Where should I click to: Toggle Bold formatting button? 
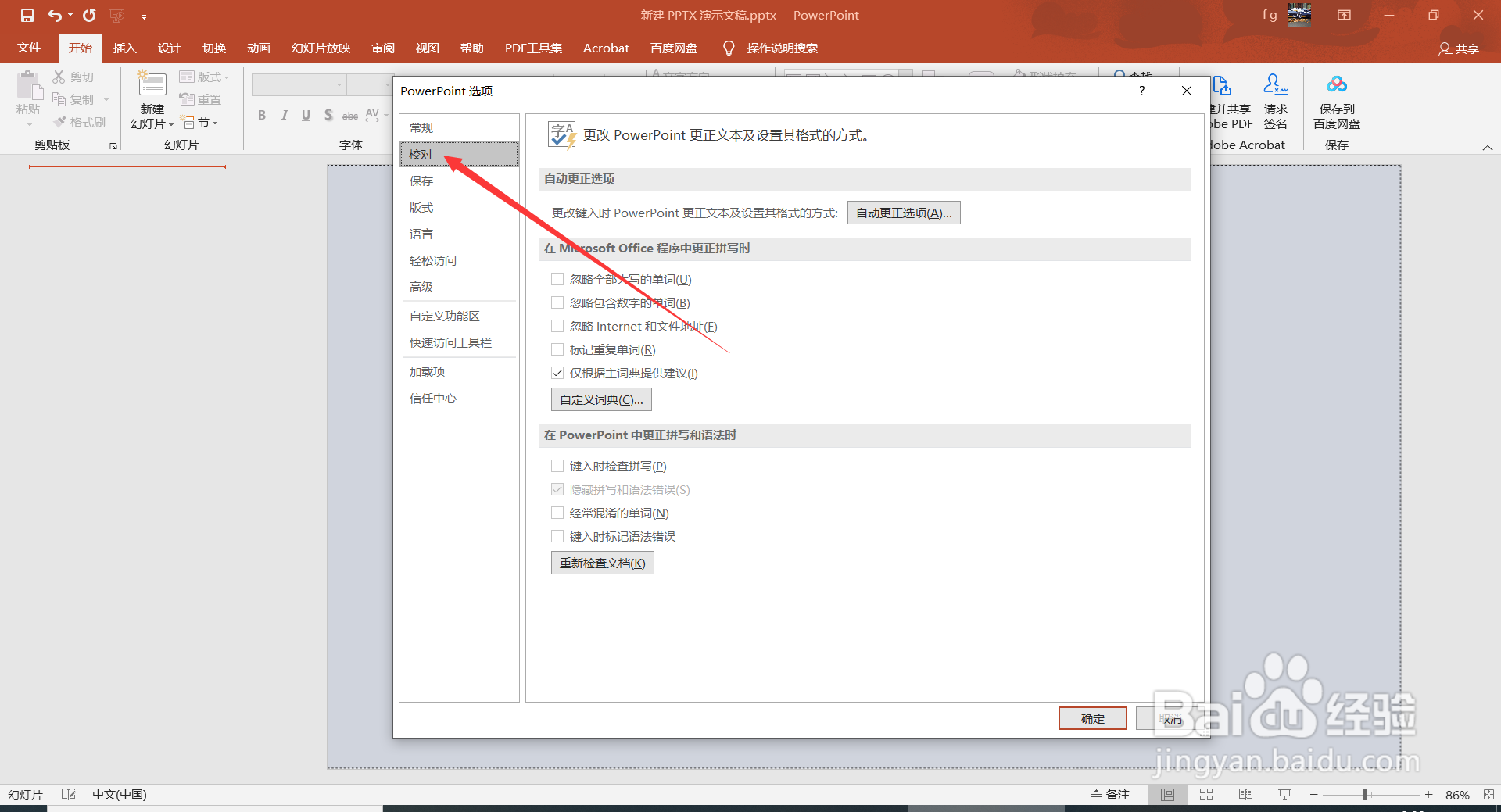262,115
